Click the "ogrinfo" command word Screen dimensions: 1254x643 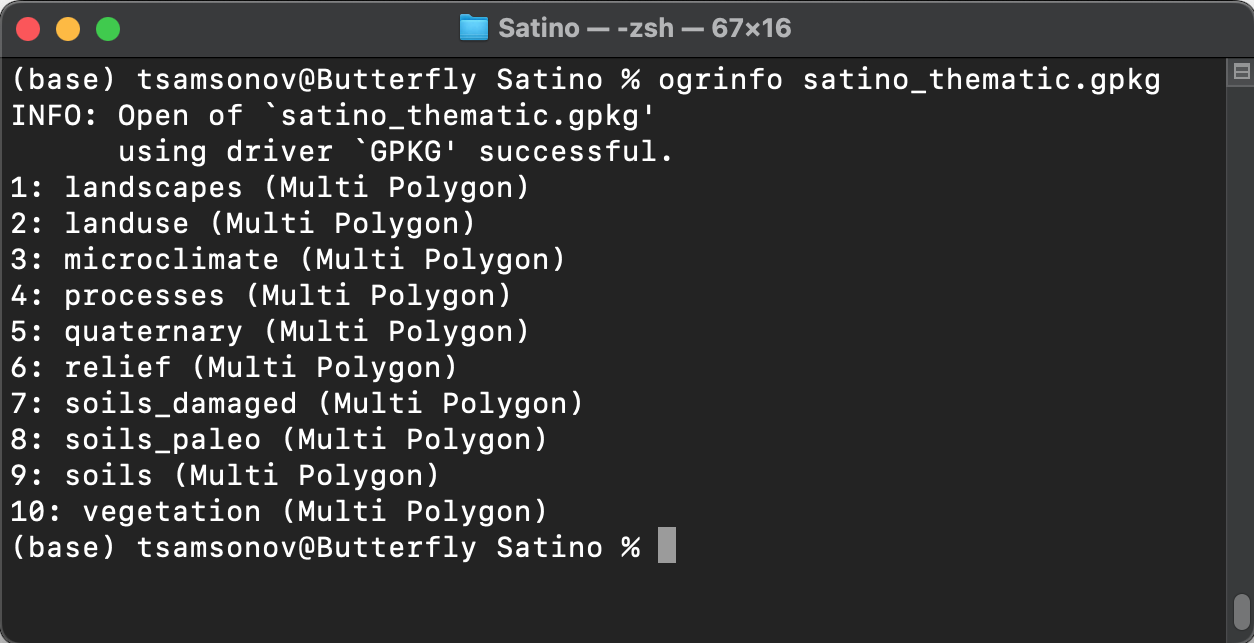720,80
